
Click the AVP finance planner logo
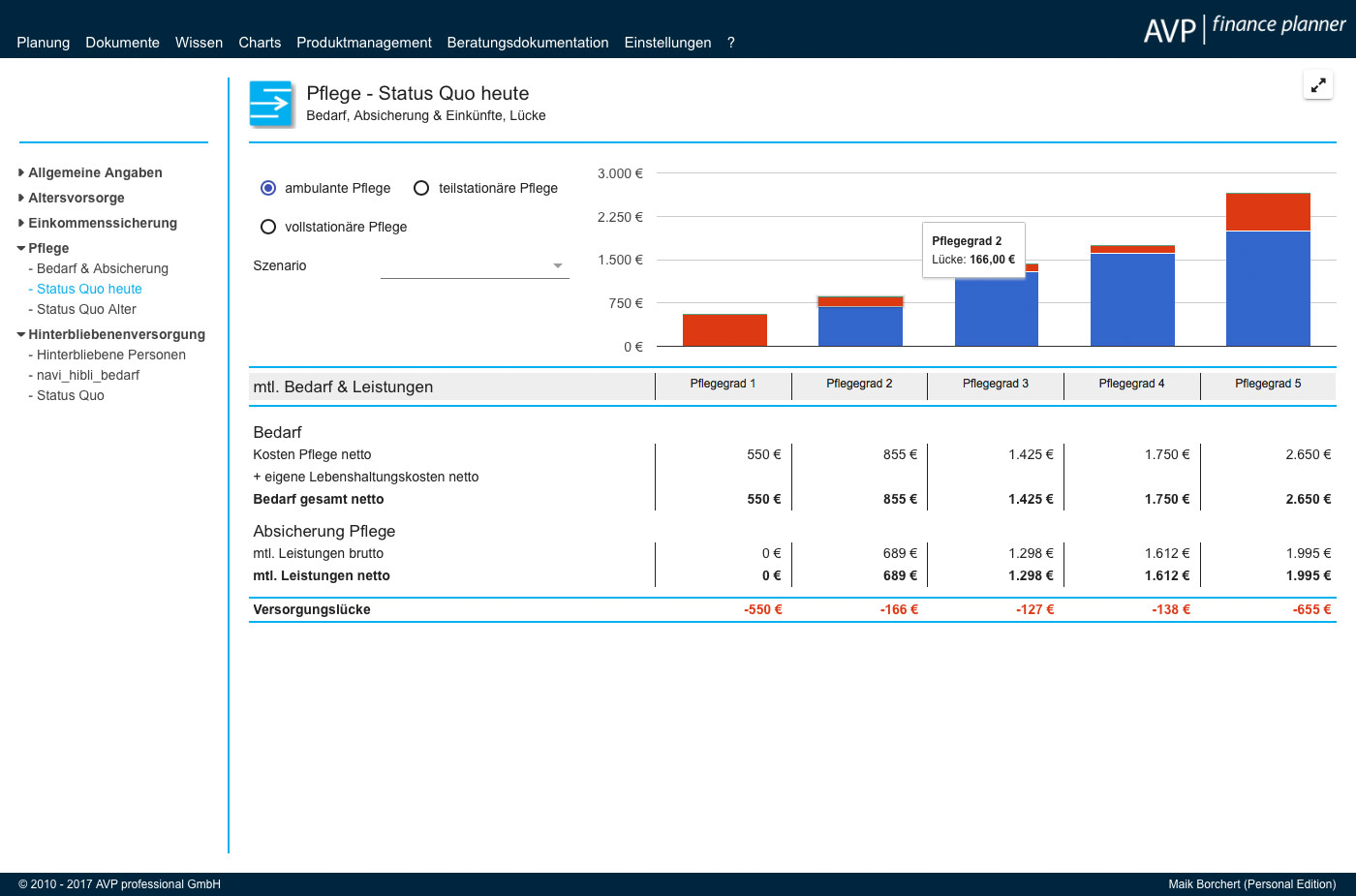click(x=1244, y=28)
